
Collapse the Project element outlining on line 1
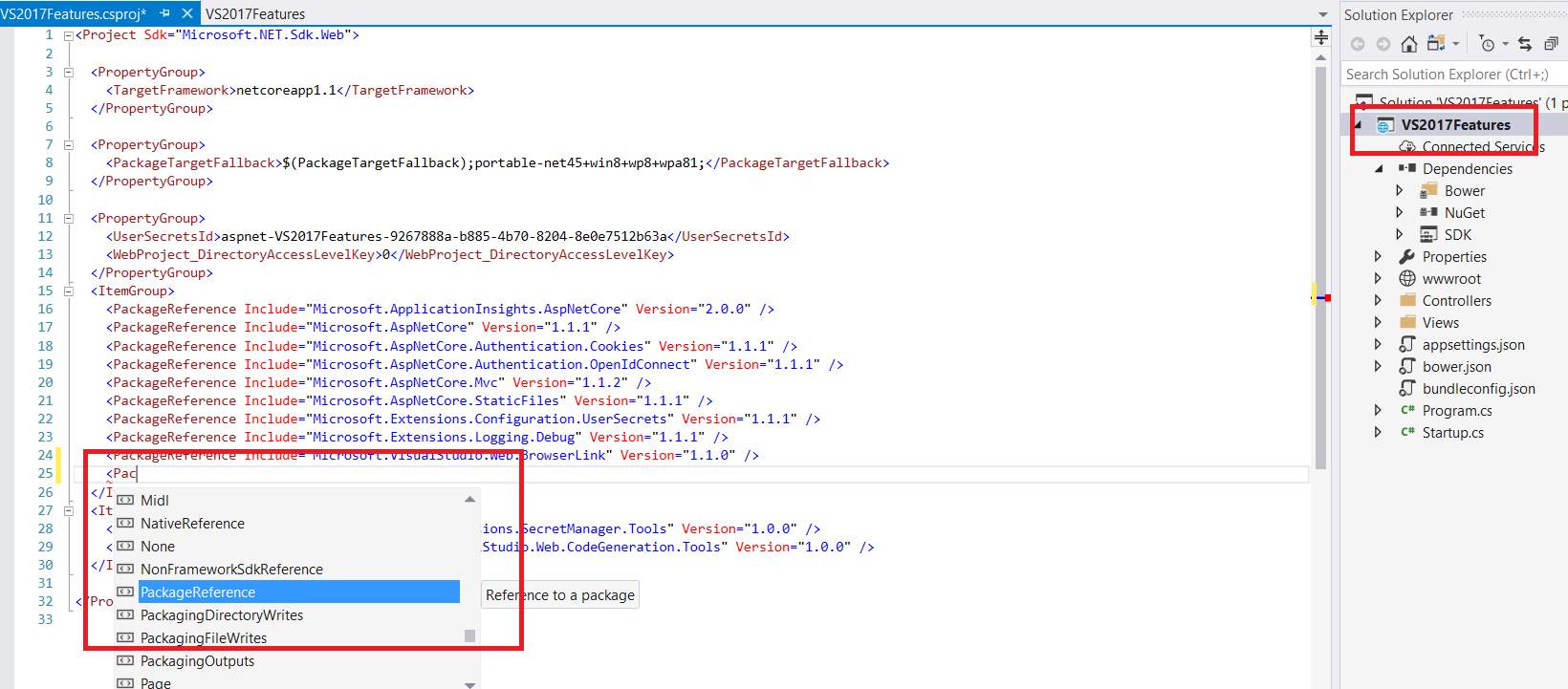pyautogui.click(x=69, y=35)
